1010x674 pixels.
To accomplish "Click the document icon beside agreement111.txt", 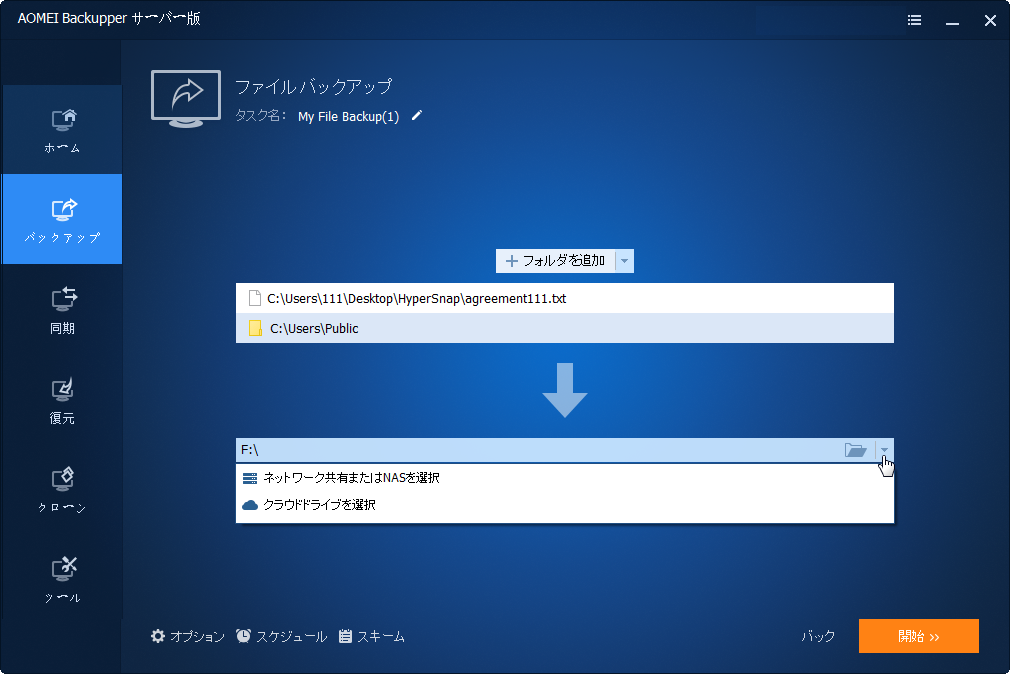I will point(254,298).
